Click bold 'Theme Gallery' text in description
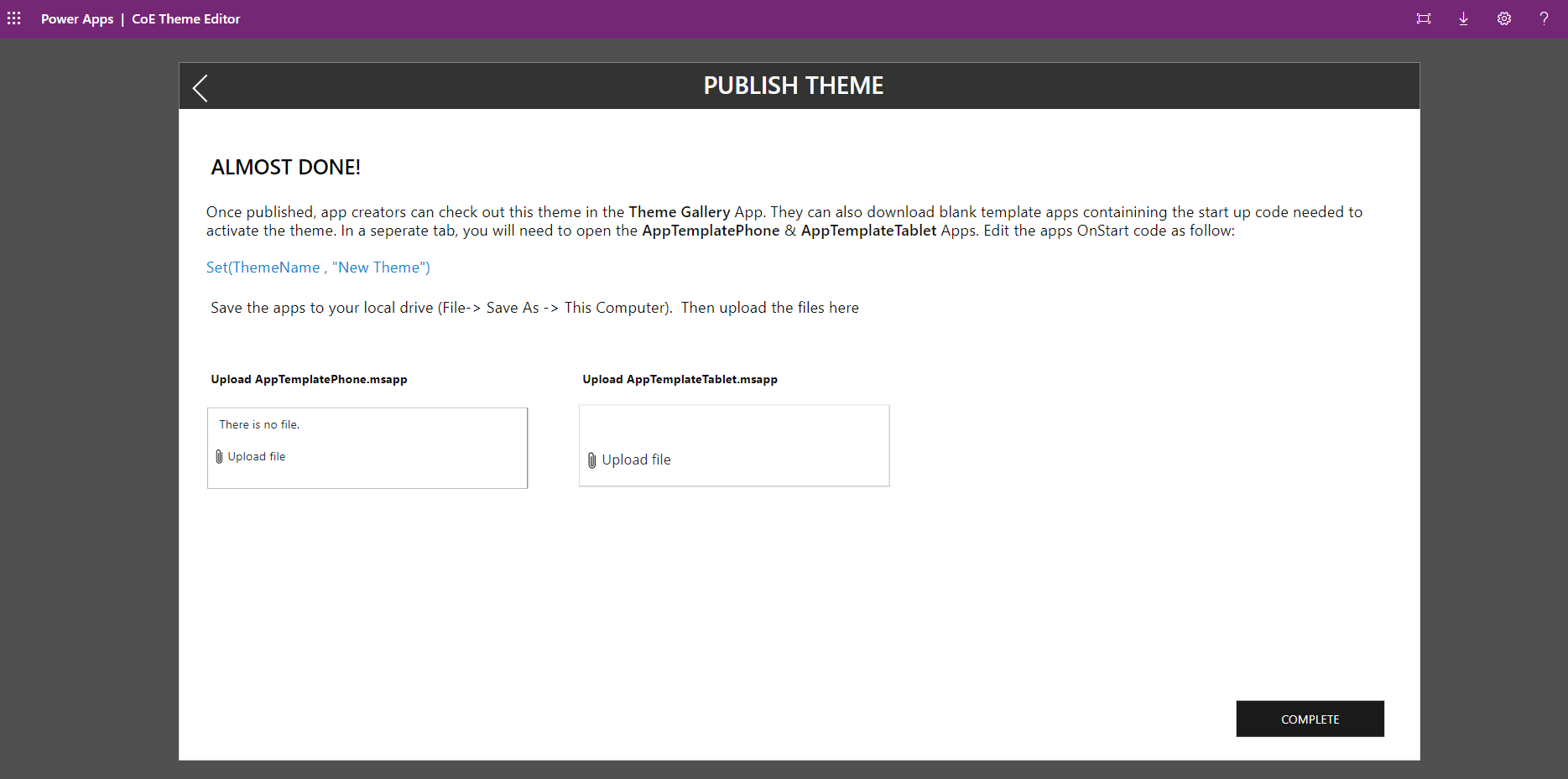 (679, 212)
